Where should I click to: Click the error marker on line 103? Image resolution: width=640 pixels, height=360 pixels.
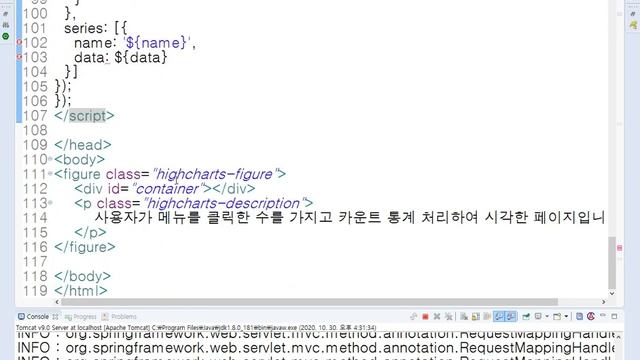pyautogui.click(x=19, y=57)
